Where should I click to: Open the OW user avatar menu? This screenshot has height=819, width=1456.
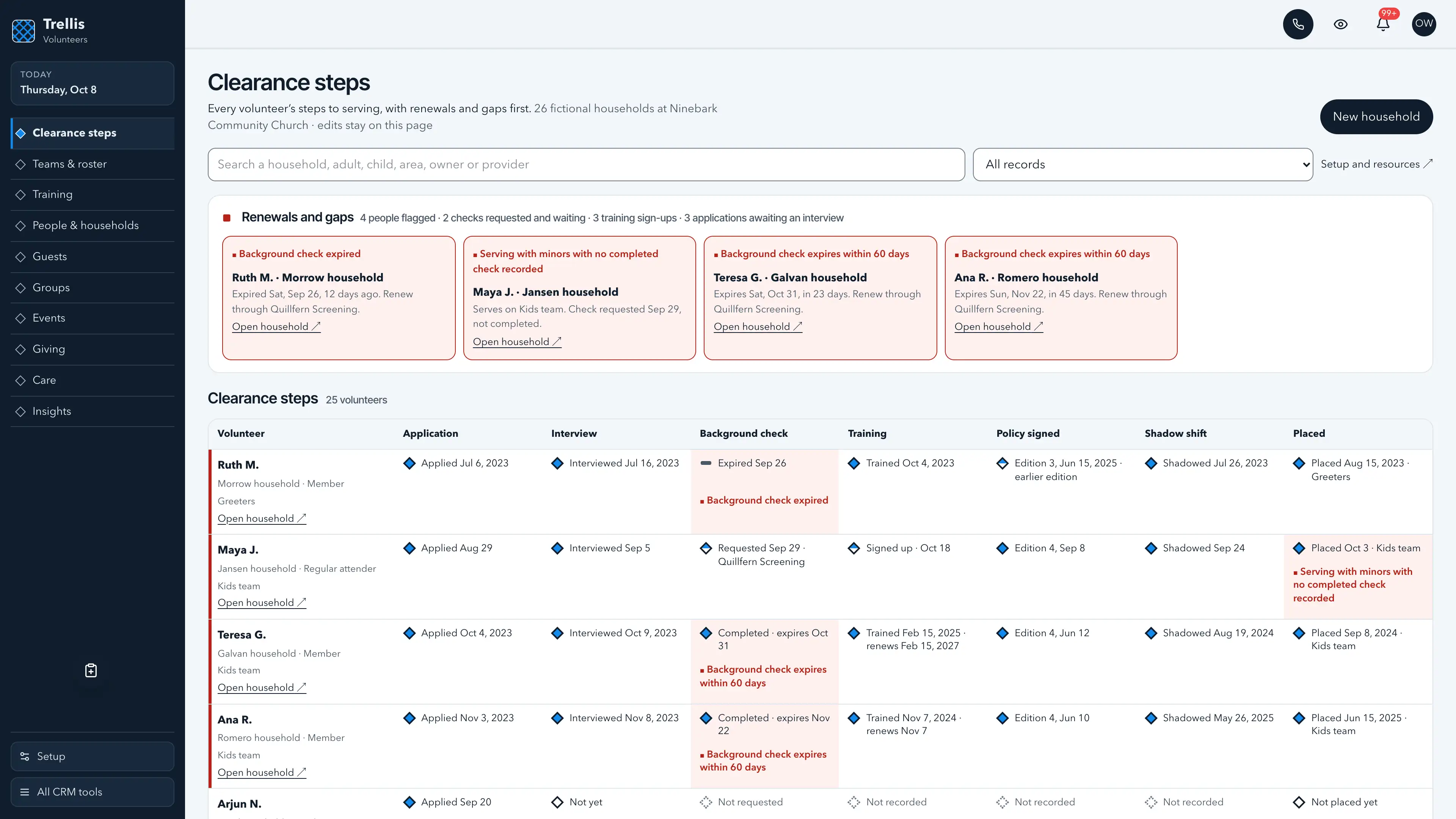[1424, 24]
